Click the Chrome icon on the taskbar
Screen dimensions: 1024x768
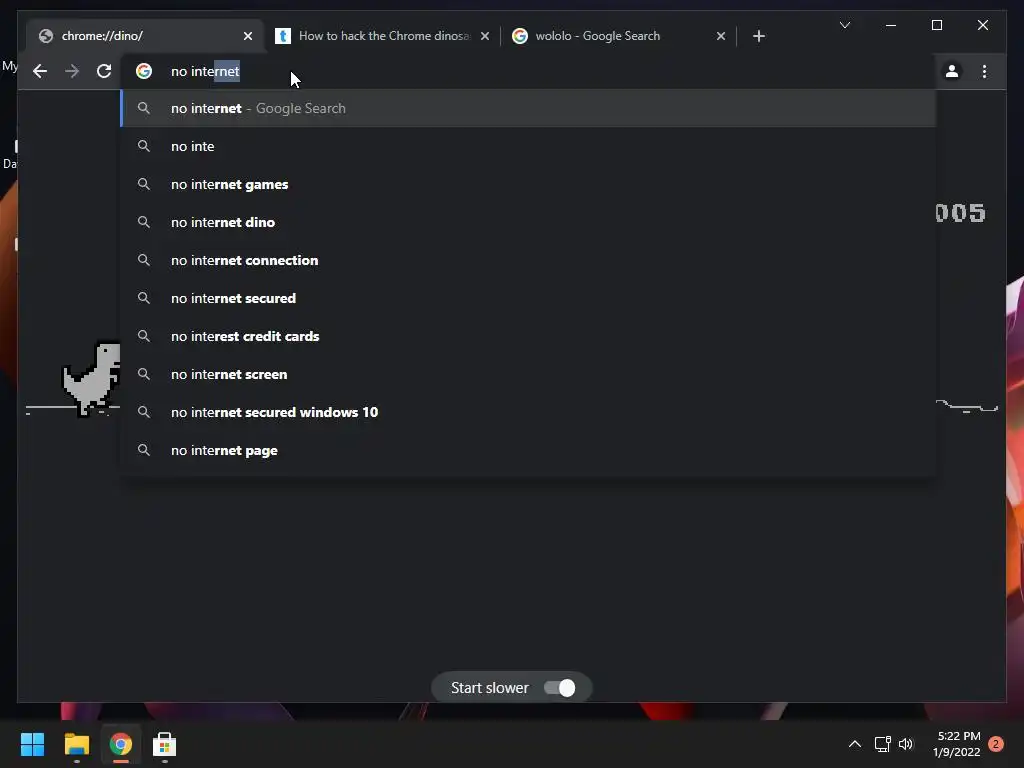[x=120, y=744]
